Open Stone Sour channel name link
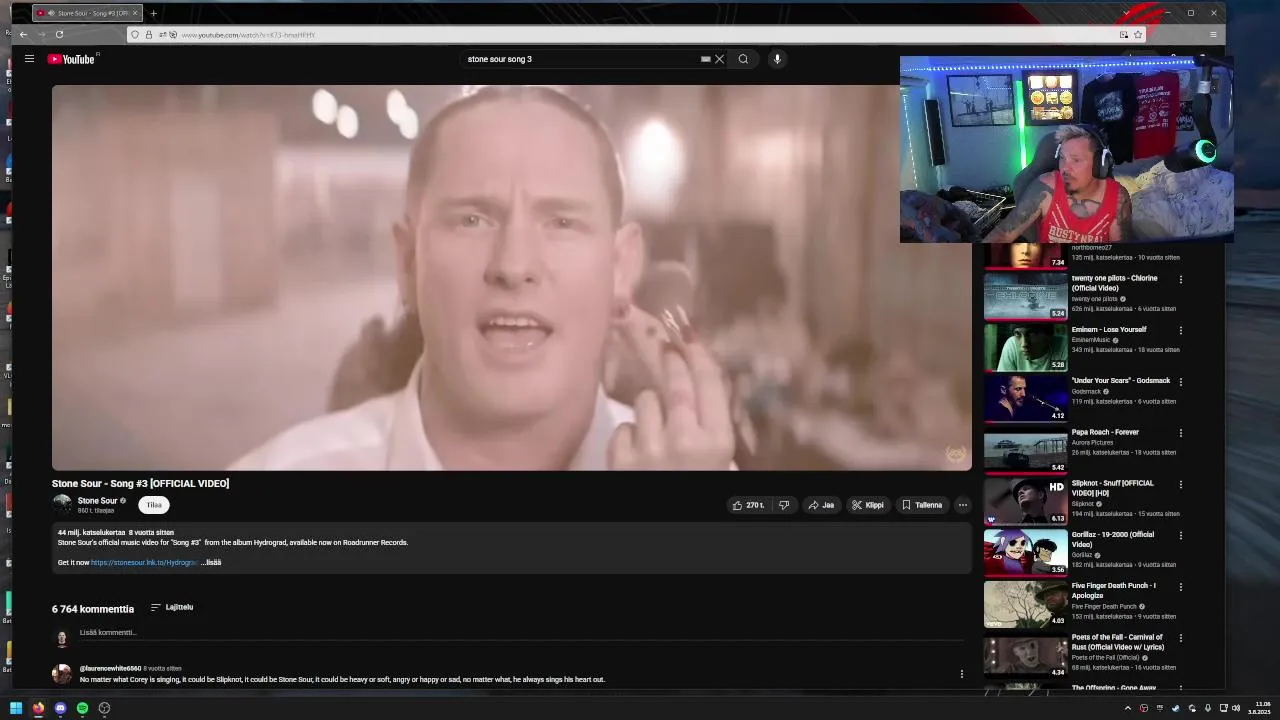 coord(97,501)
